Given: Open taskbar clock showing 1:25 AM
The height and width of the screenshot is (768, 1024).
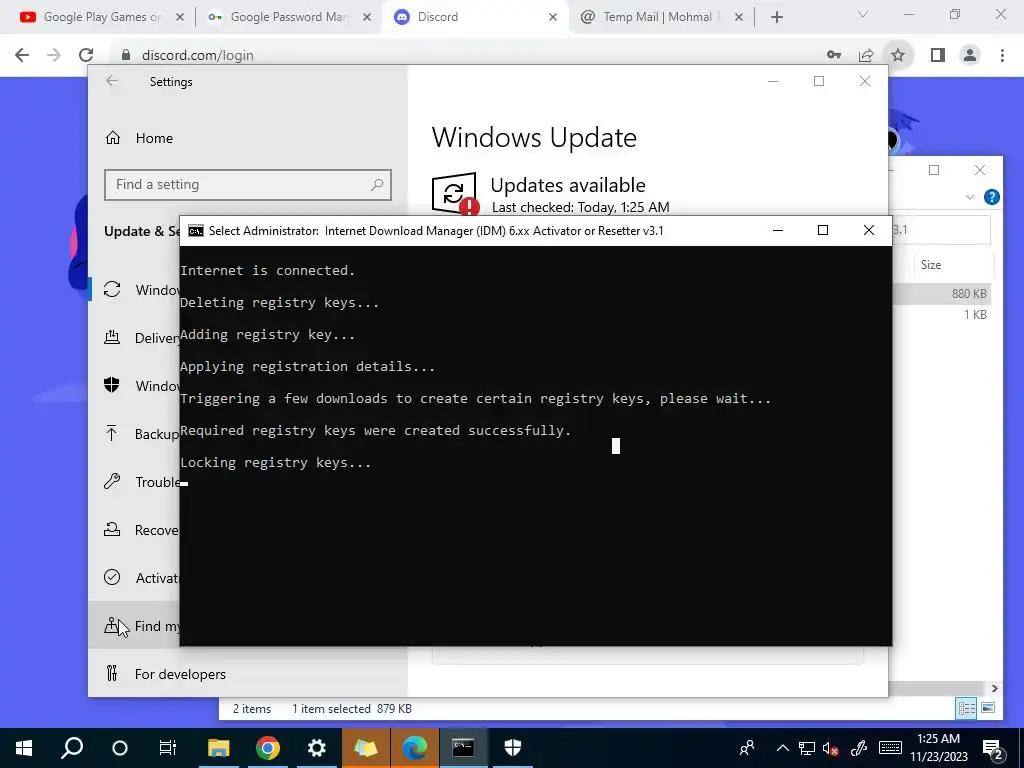Looking at the screenshot, I should pos(938,748).
